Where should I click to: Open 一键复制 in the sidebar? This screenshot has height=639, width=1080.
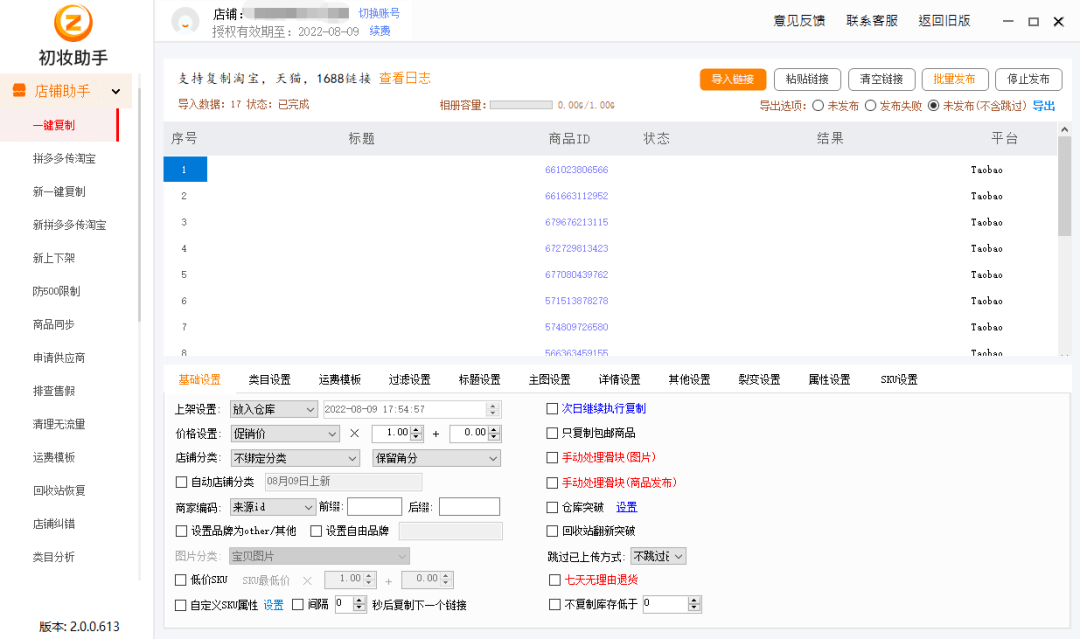click(54, 125)
